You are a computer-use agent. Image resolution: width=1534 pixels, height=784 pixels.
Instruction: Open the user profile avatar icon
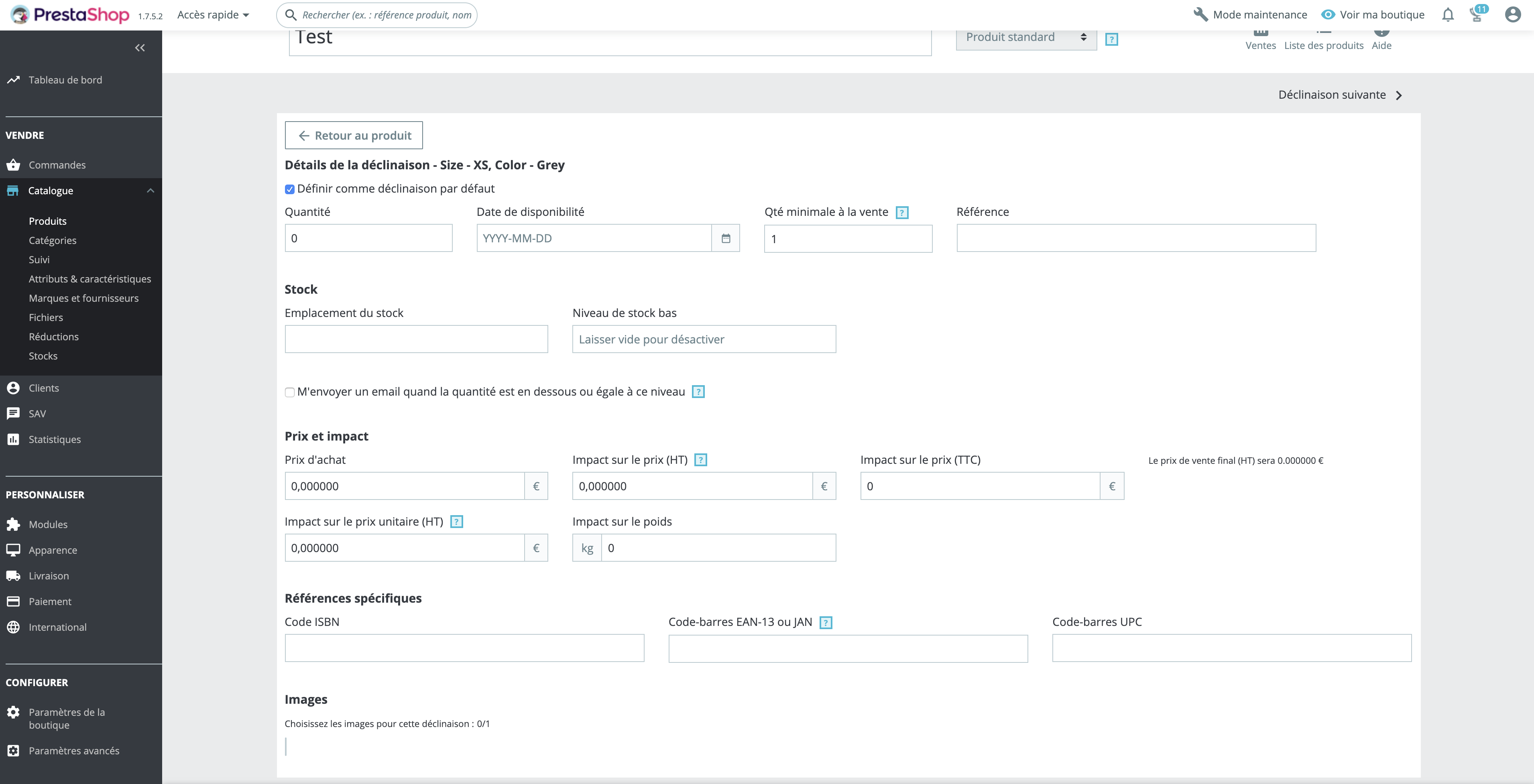click(1513, 15)
